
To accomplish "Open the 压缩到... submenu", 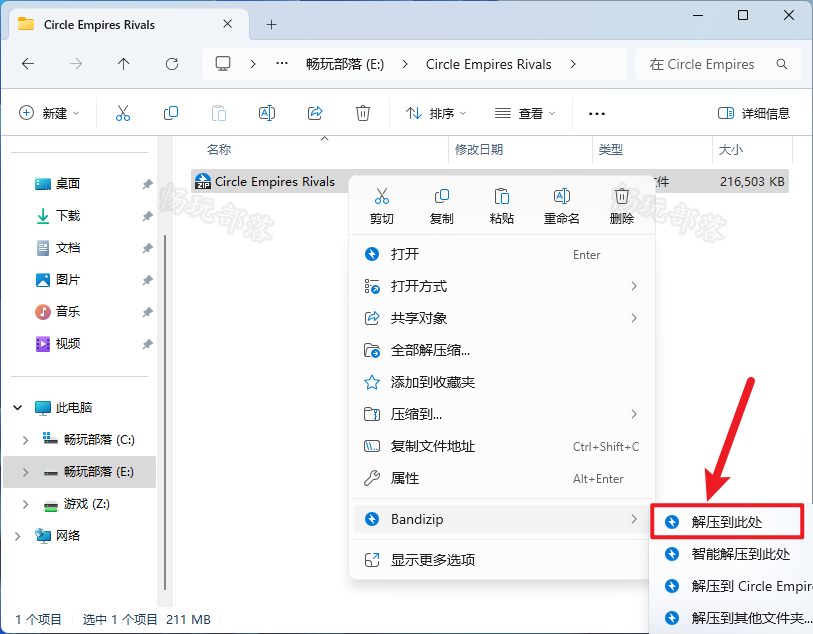I will (502, 414).
